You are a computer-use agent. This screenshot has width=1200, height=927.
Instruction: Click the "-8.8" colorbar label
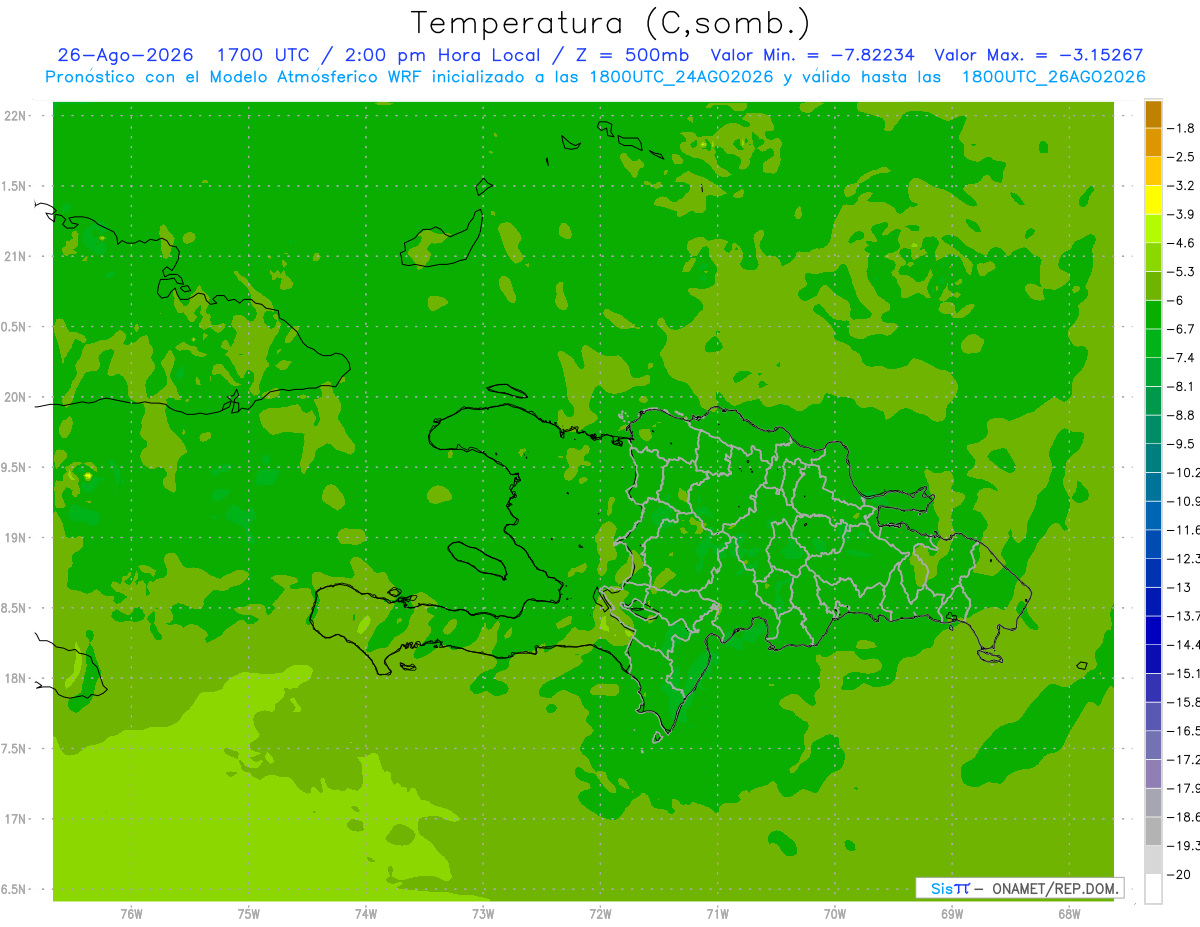(1180, 415)
